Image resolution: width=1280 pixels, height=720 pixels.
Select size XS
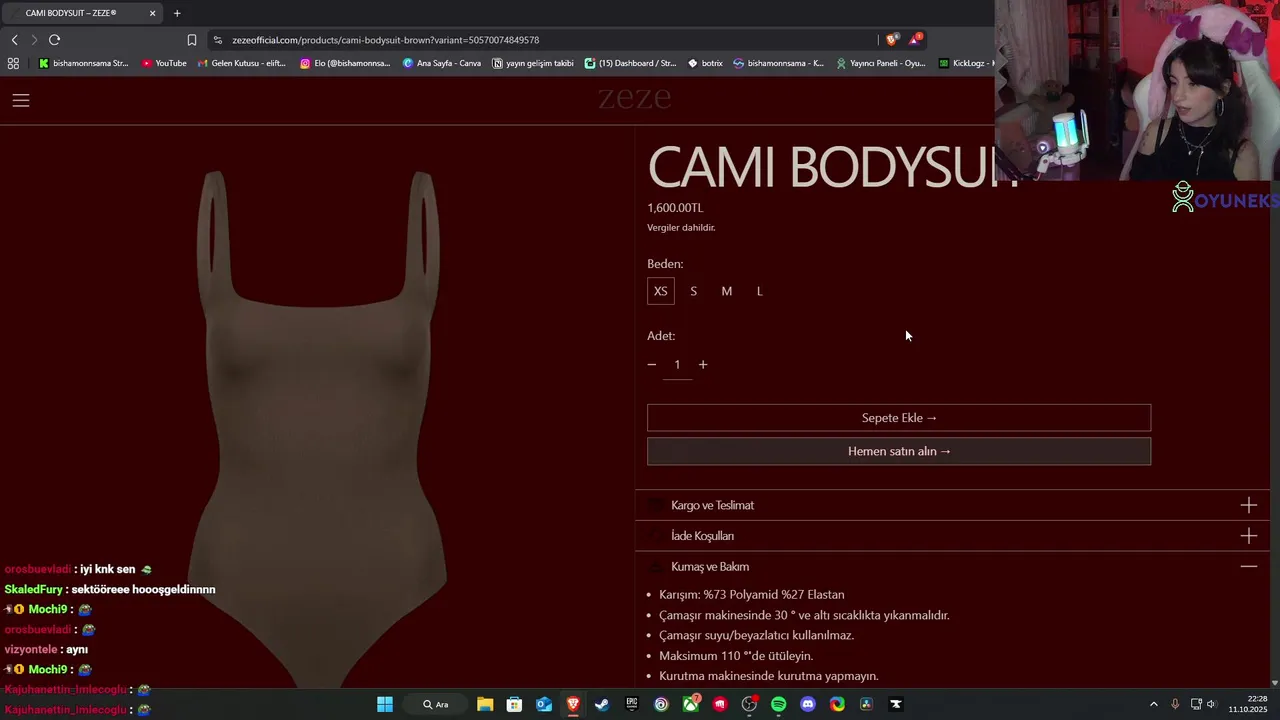point(660,291)
